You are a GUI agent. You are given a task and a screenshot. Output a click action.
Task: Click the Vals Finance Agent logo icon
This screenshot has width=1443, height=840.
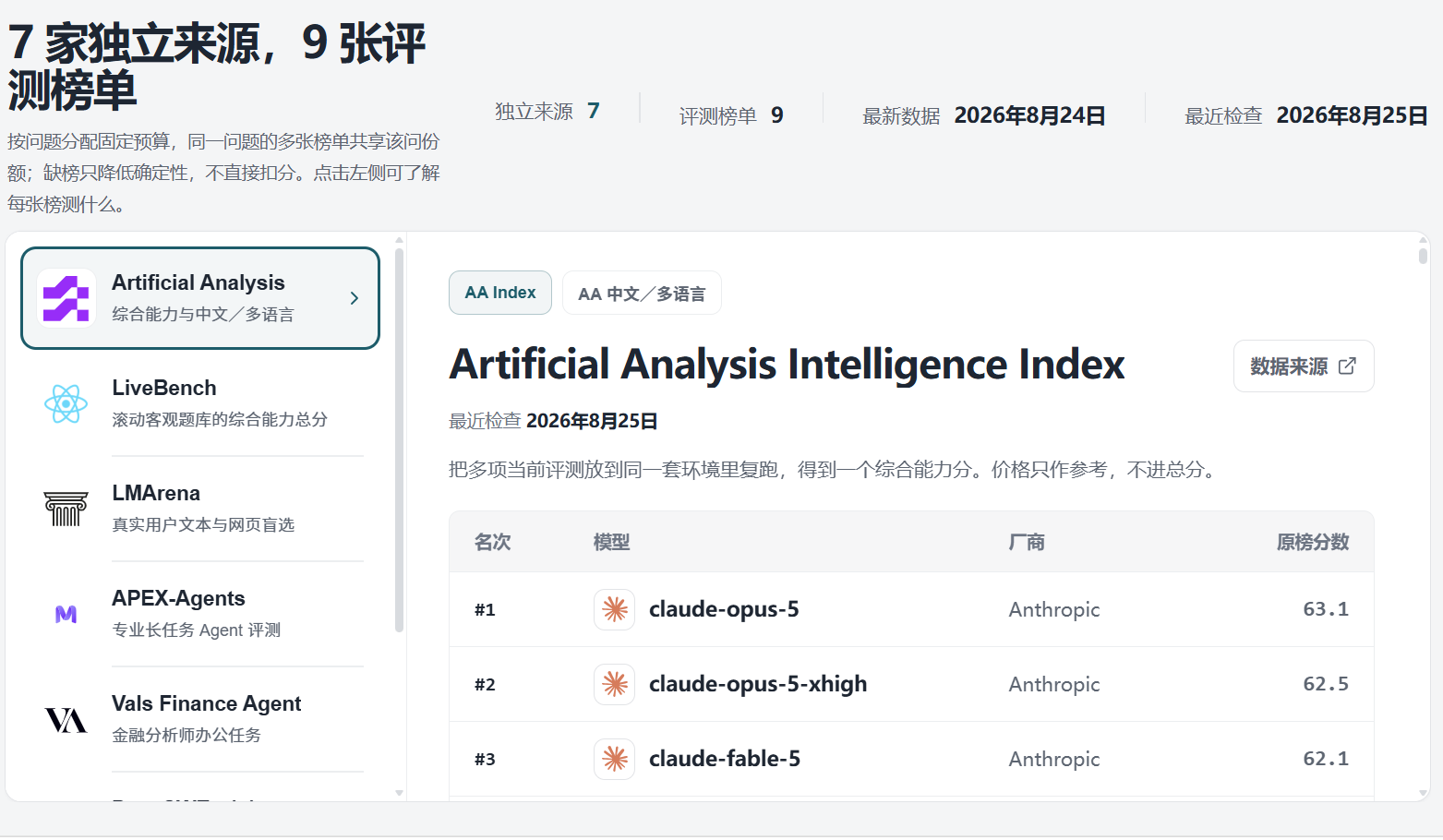[x=66, y=719]
